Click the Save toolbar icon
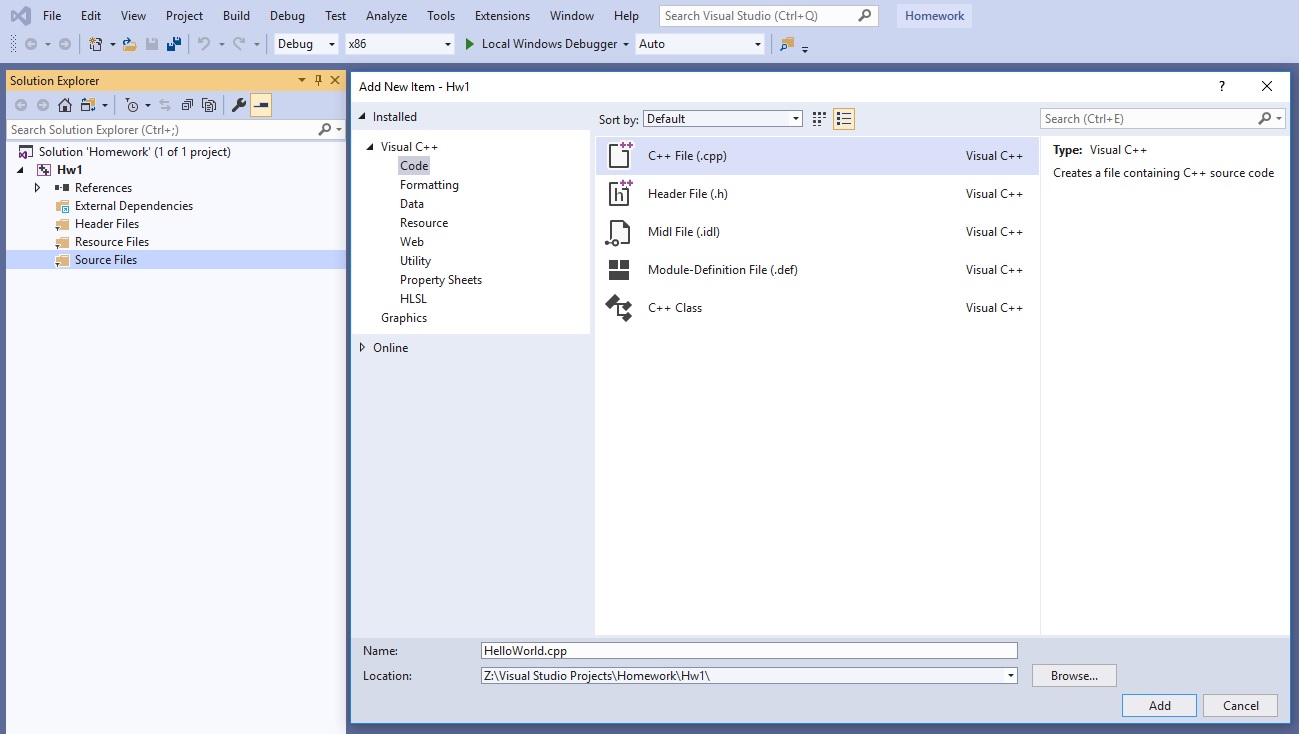 pos(152,44)
